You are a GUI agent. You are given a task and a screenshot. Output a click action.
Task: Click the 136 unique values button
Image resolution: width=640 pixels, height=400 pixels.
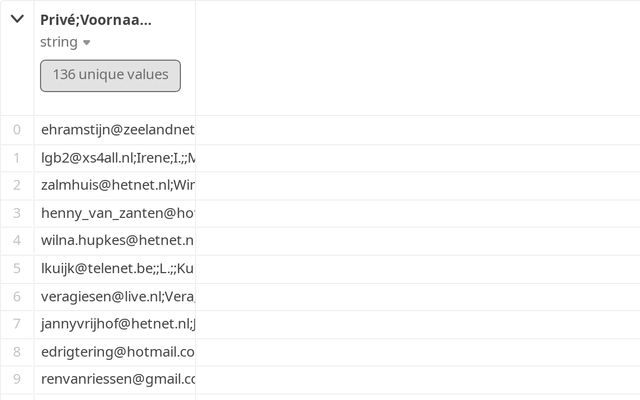[x=110, y=75]
